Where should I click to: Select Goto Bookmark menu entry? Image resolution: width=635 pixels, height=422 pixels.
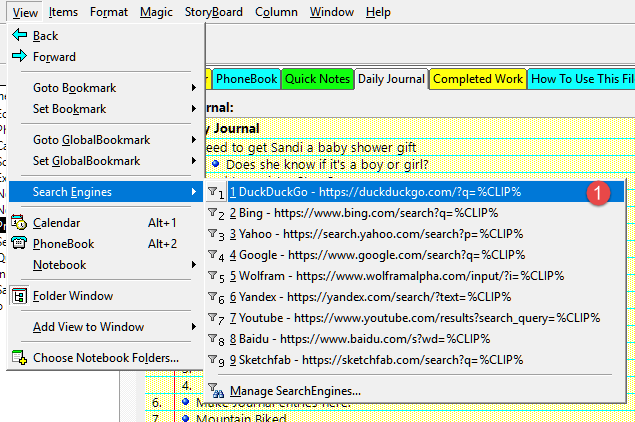pyautogui.click(x=106, y=87)
